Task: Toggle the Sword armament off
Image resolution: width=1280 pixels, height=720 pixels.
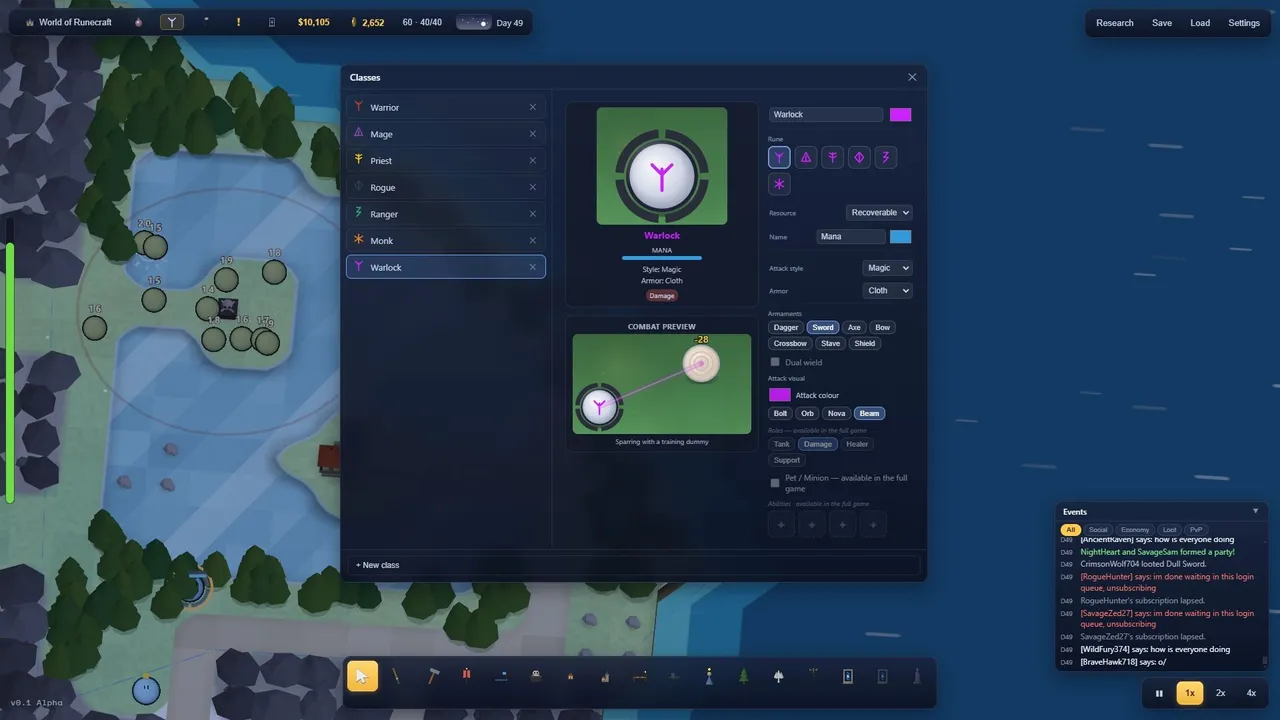Action: [x=823, y=327]
